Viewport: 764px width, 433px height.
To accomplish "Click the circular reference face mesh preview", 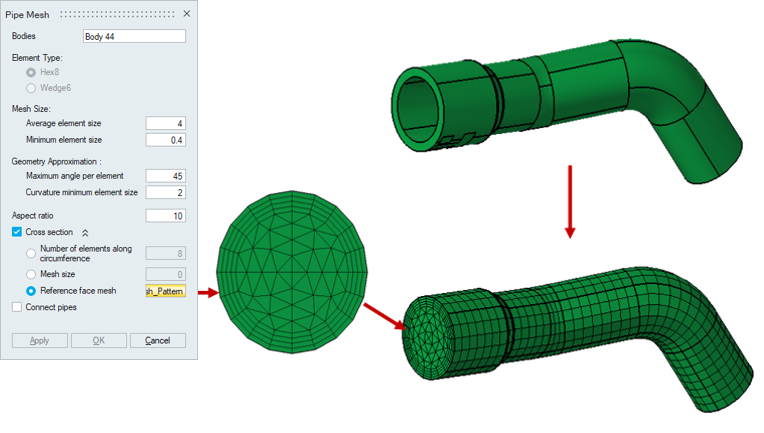I will pyautogui.click(x=292, y=272).
